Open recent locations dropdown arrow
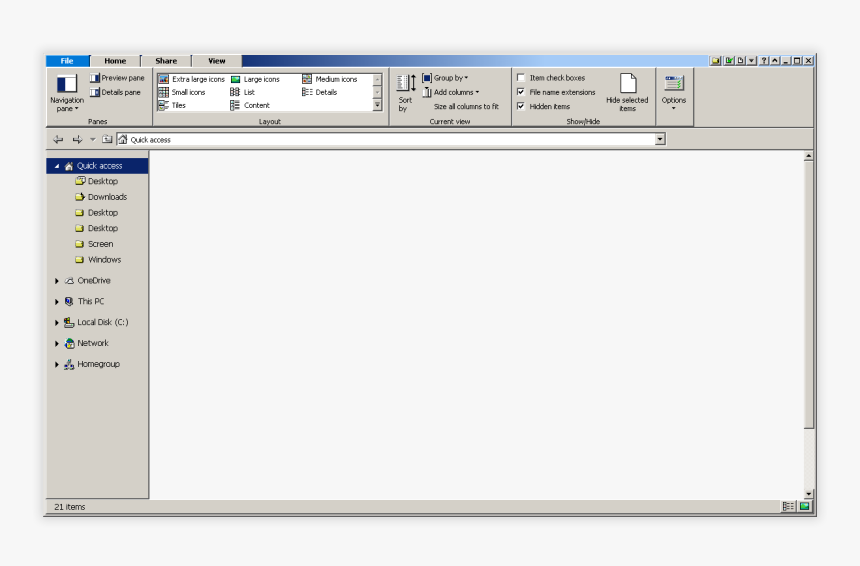860x566 pixels. point(93,140)
